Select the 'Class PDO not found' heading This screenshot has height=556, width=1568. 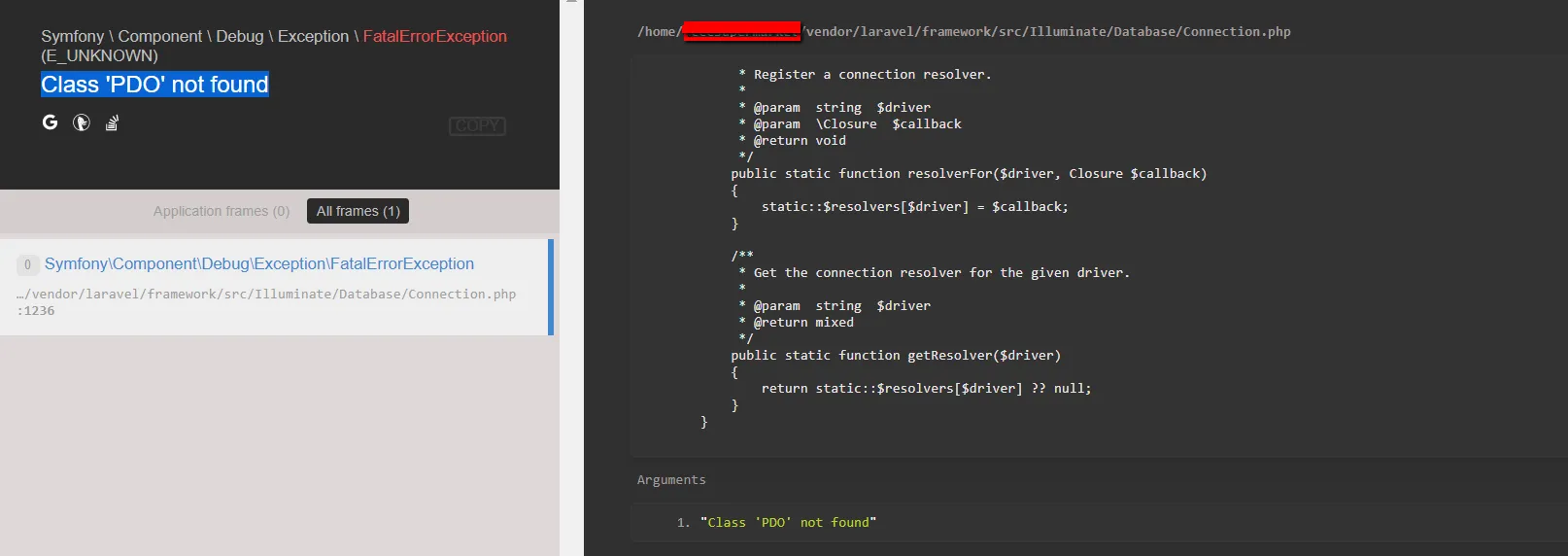click(x=154, y=85)
